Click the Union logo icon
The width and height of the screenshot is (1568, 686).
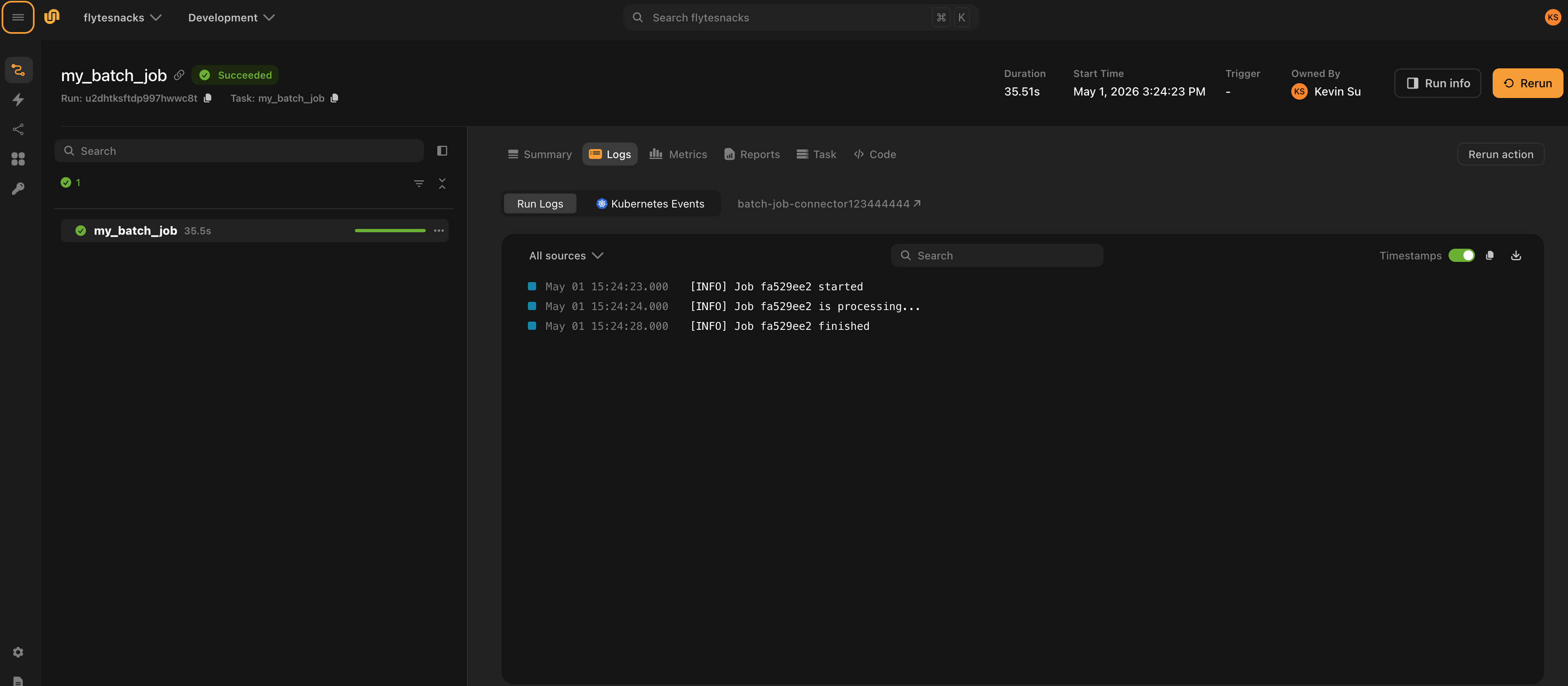(52, 17)
